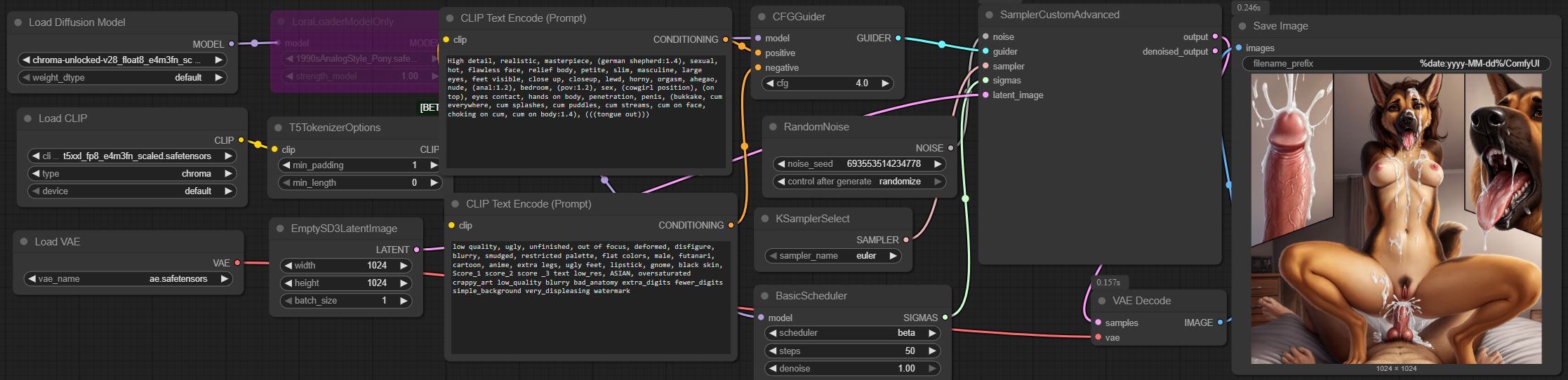Click the LATENT output socket on EmptySD3LatentImage
1568x380 pixels.
point(417,250)
